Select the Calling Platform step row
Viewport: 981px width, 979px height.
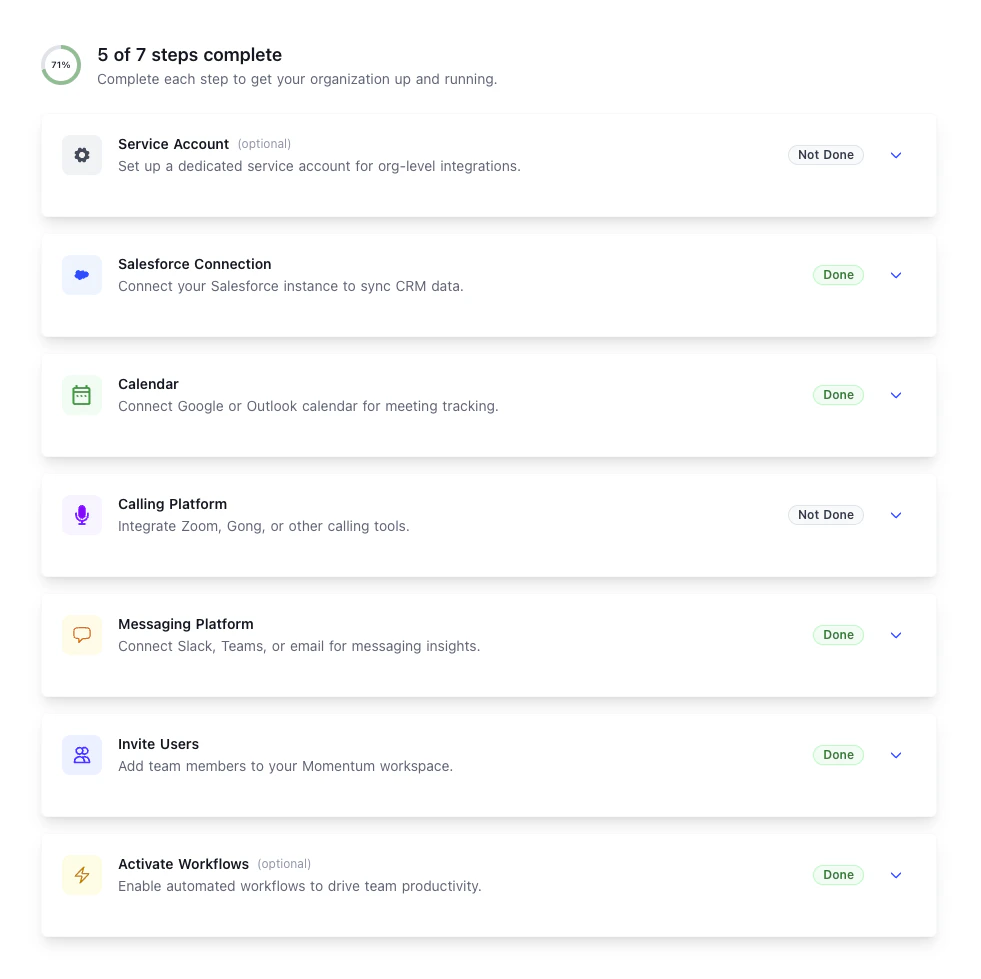[488, 514]
